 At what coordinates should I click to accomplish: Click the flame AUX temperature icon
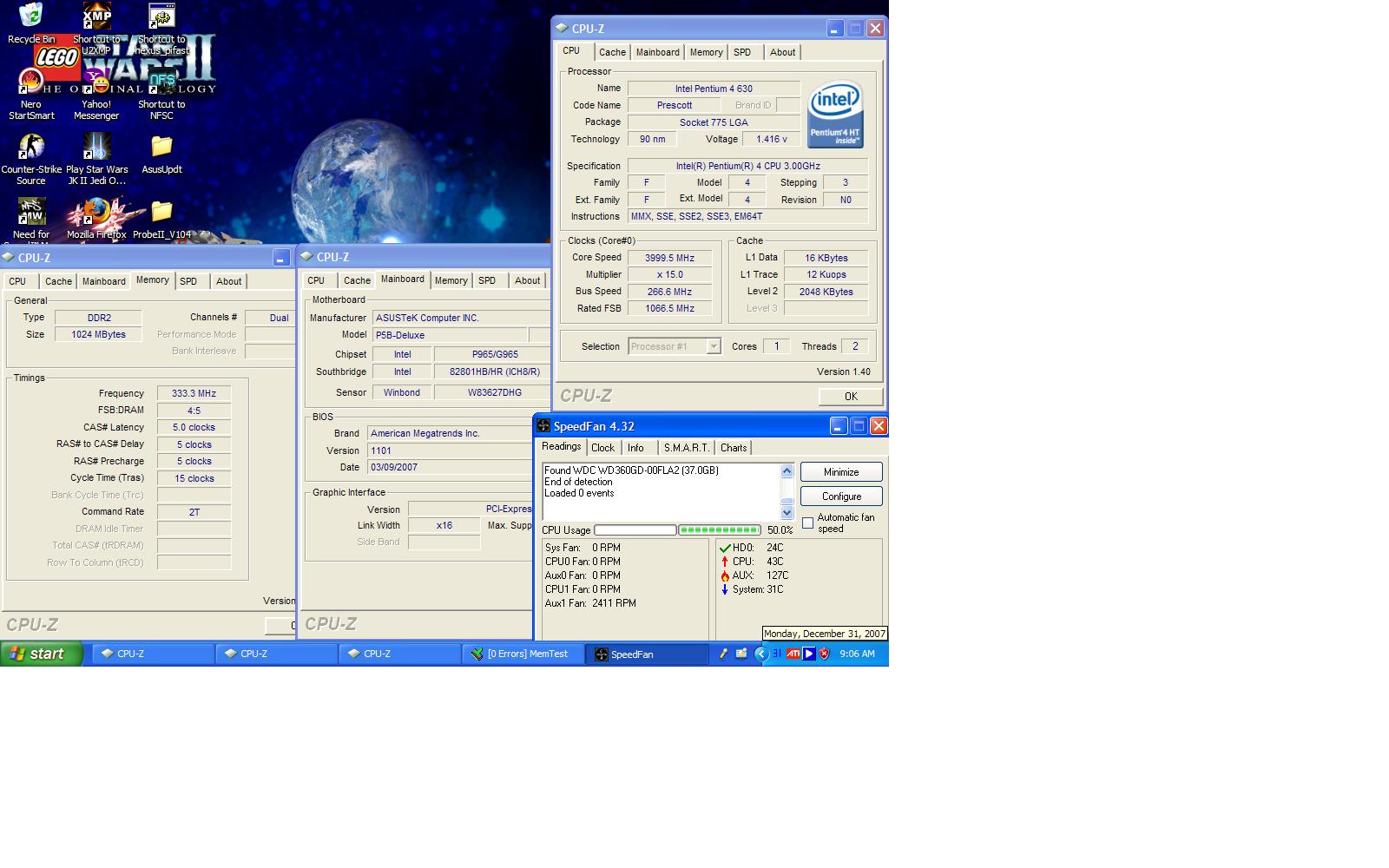point(725,575)
